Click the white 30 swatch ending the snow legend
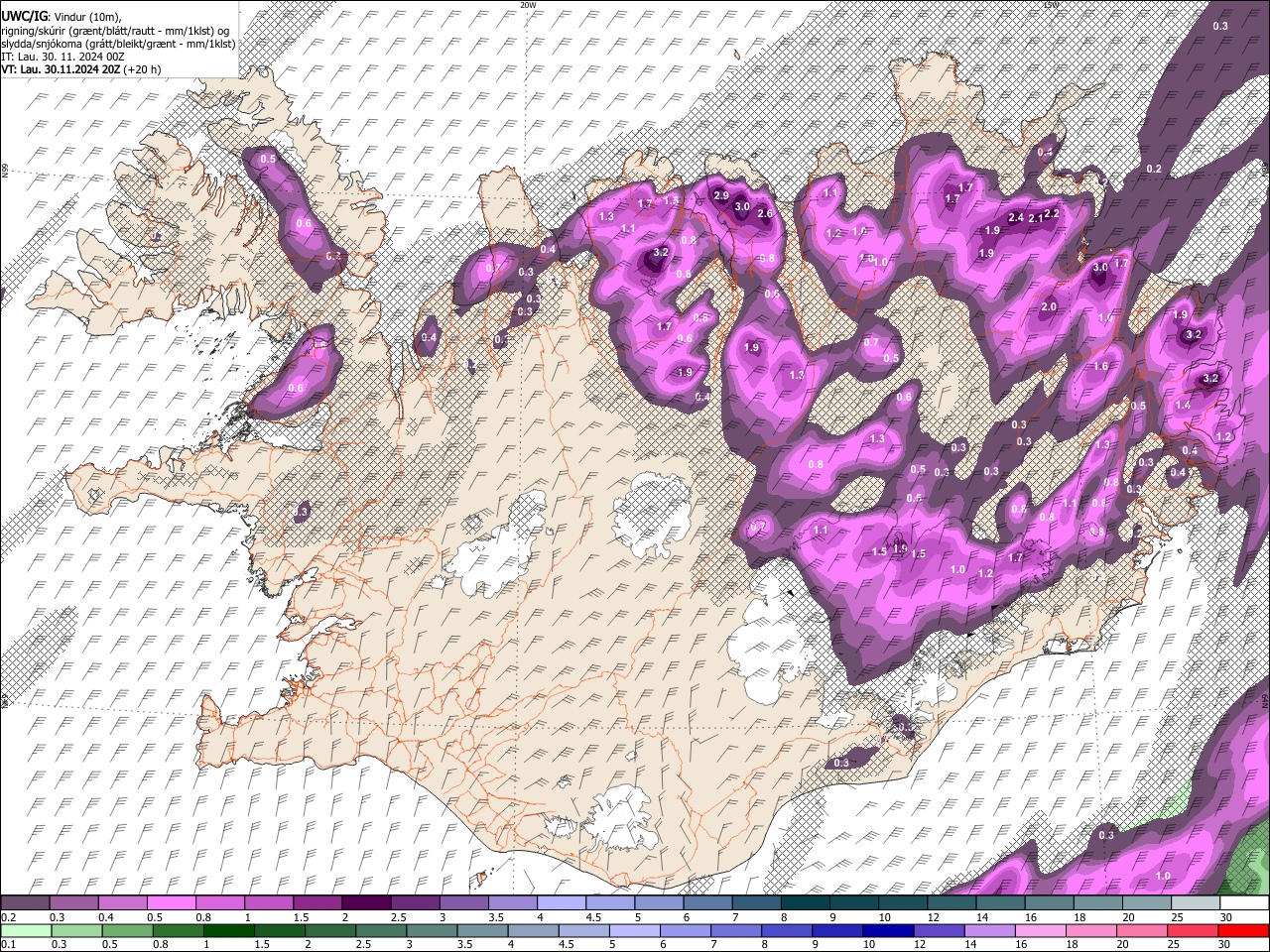The height and width of the screenshot is (952, 1270). pyautogui.click(x=1243, y=902)
